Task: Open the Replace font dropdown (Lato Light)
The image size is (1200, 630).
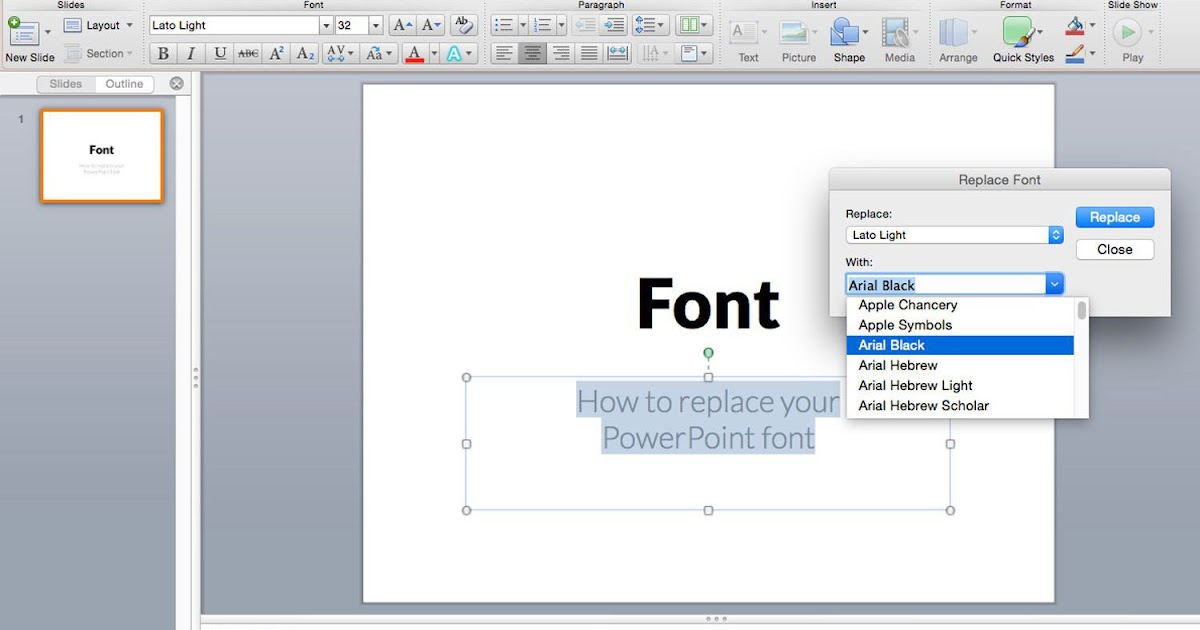Action: [x=955, y=235]
